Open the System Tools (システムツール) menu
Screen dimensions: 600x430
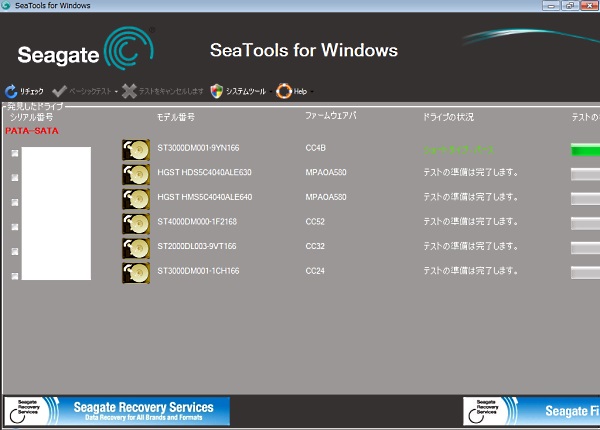244,91
